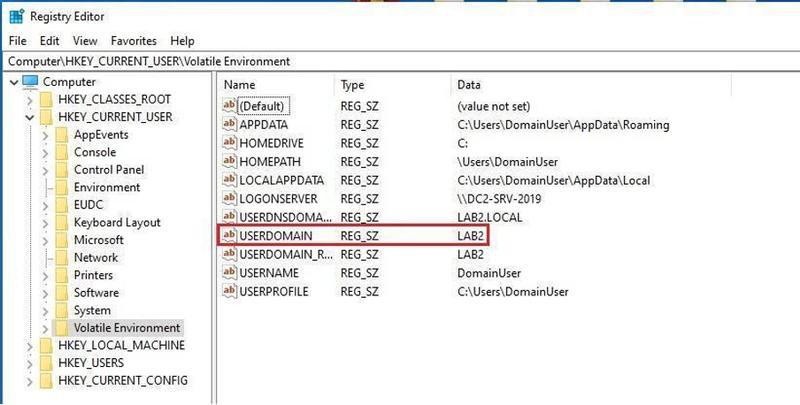Viewport: 800px width, 405px height.
Task: Click the folder icon beside AppEvents
Action: tap(62, 135)
